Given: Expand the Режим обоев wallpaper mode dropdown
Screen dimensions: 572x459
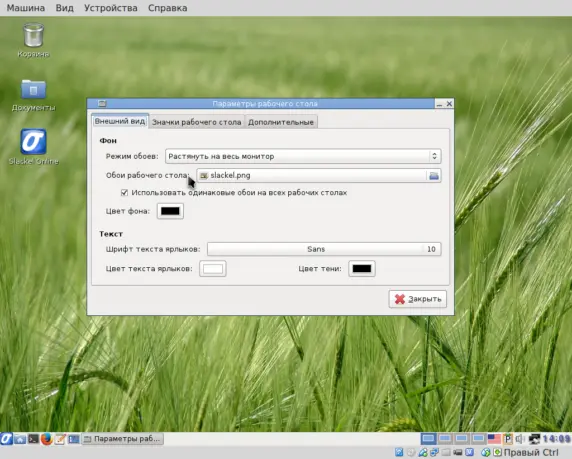Looking at the screenshot, I should click(303, 156).
